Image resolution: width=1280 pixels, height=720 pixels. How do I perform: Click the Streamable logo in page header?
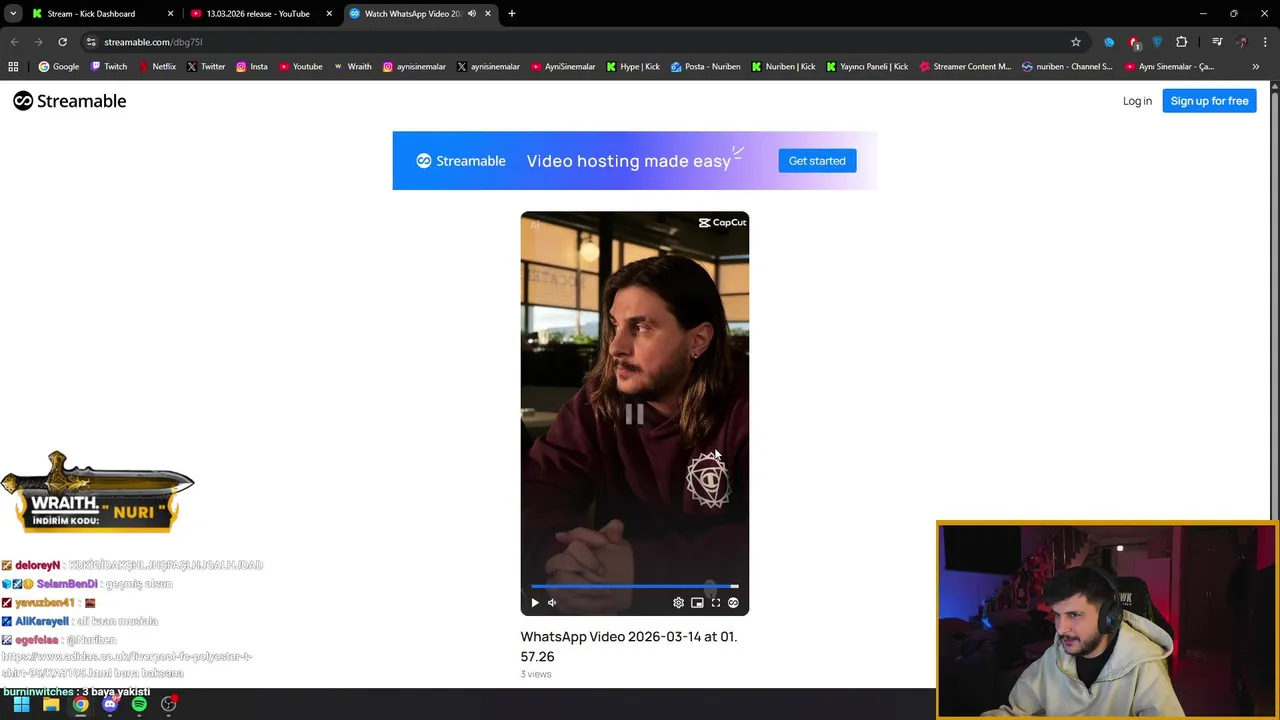click(70, 101)
